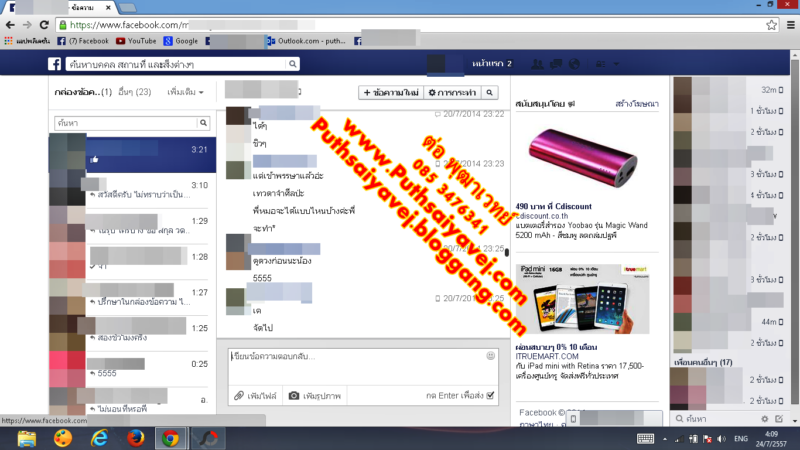800x450 pixels.
Task: Open the 490 บาท ที่ Cdiscount ad link
Action: pyautogui.click(x=554, y=206)
